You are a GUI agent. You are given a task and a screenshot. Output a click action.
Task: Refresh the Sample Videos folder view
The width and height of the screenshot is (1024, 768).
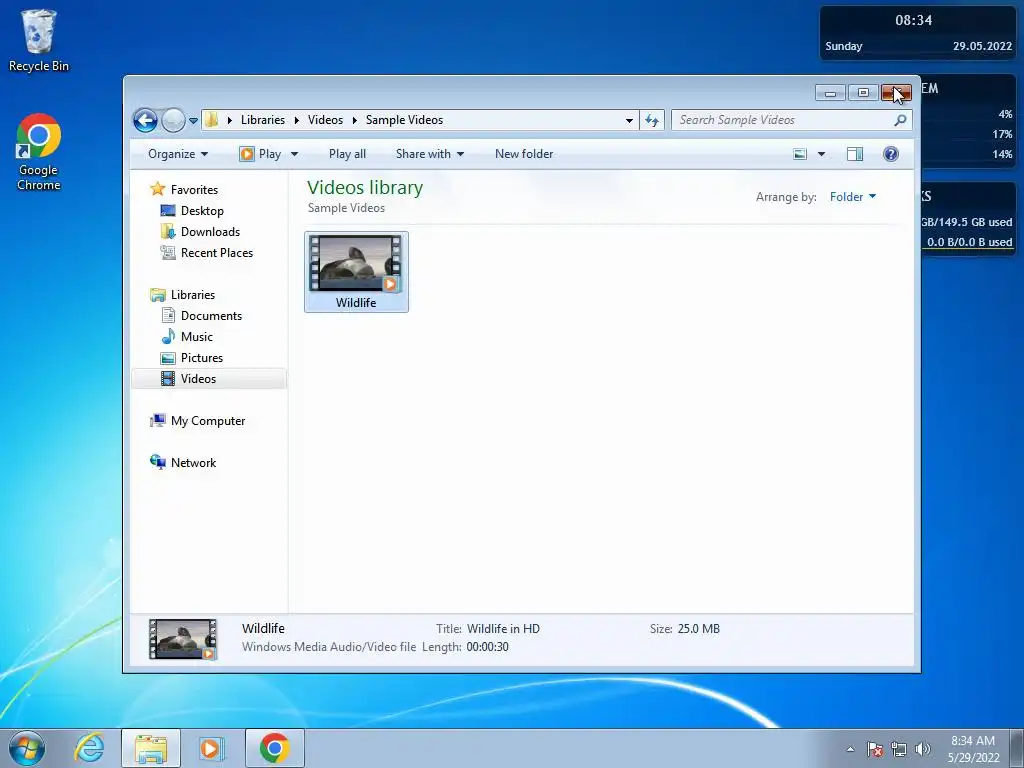[652, 120]
